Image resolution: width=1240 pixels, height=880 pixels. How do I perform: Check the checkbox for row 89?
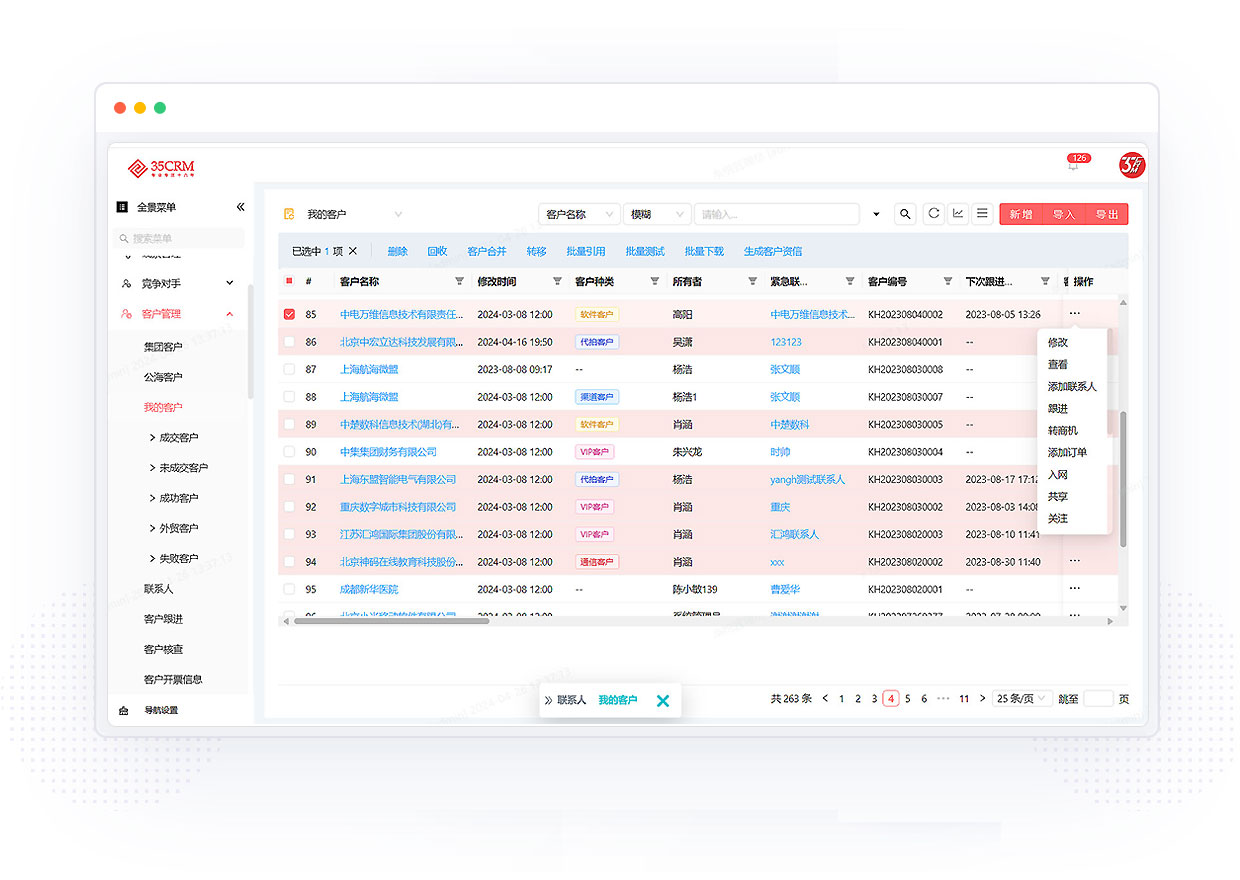(289, 424)
